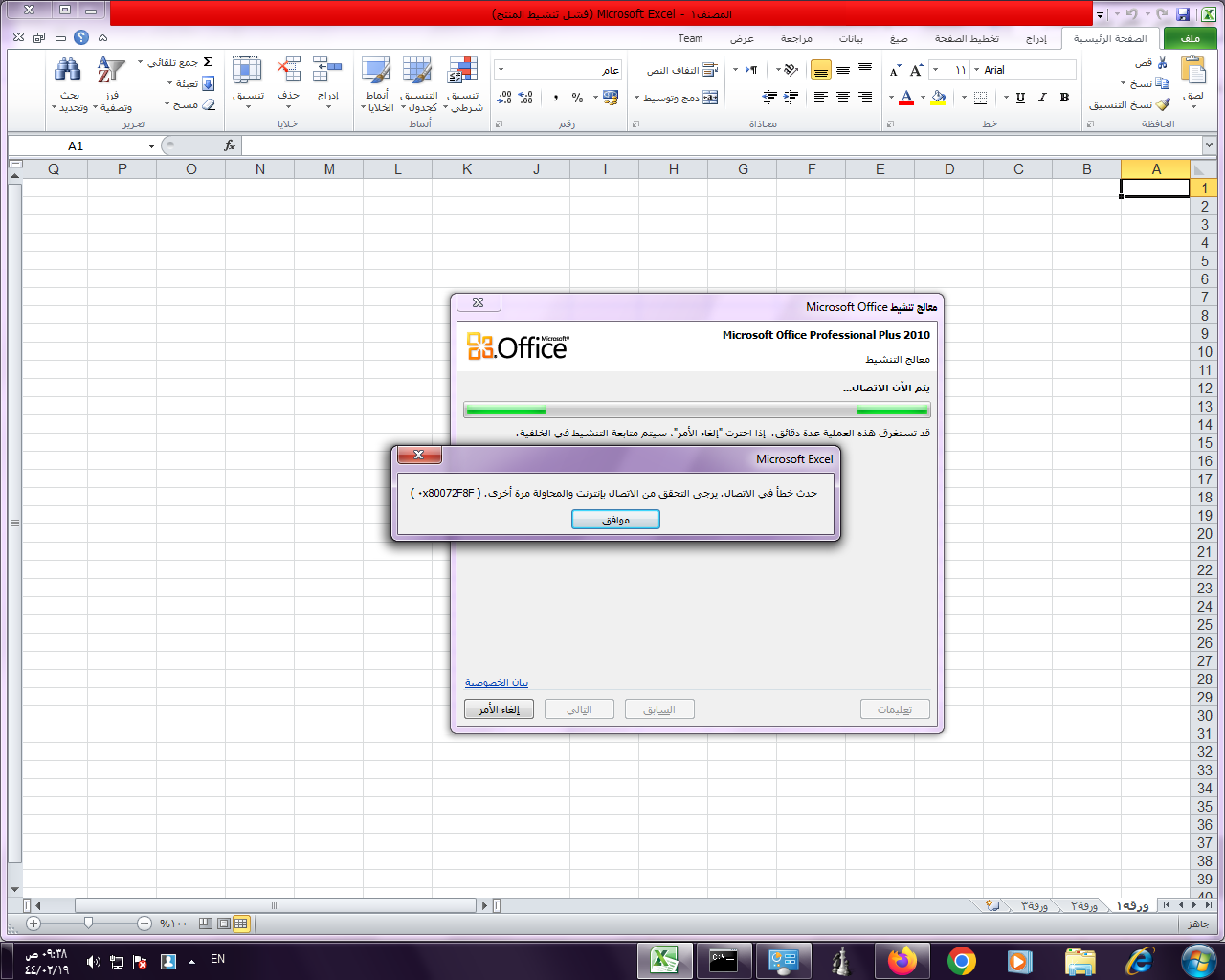
Task: Open Paste options dropdown arrow below لصق
Action: coord(1193,107)
